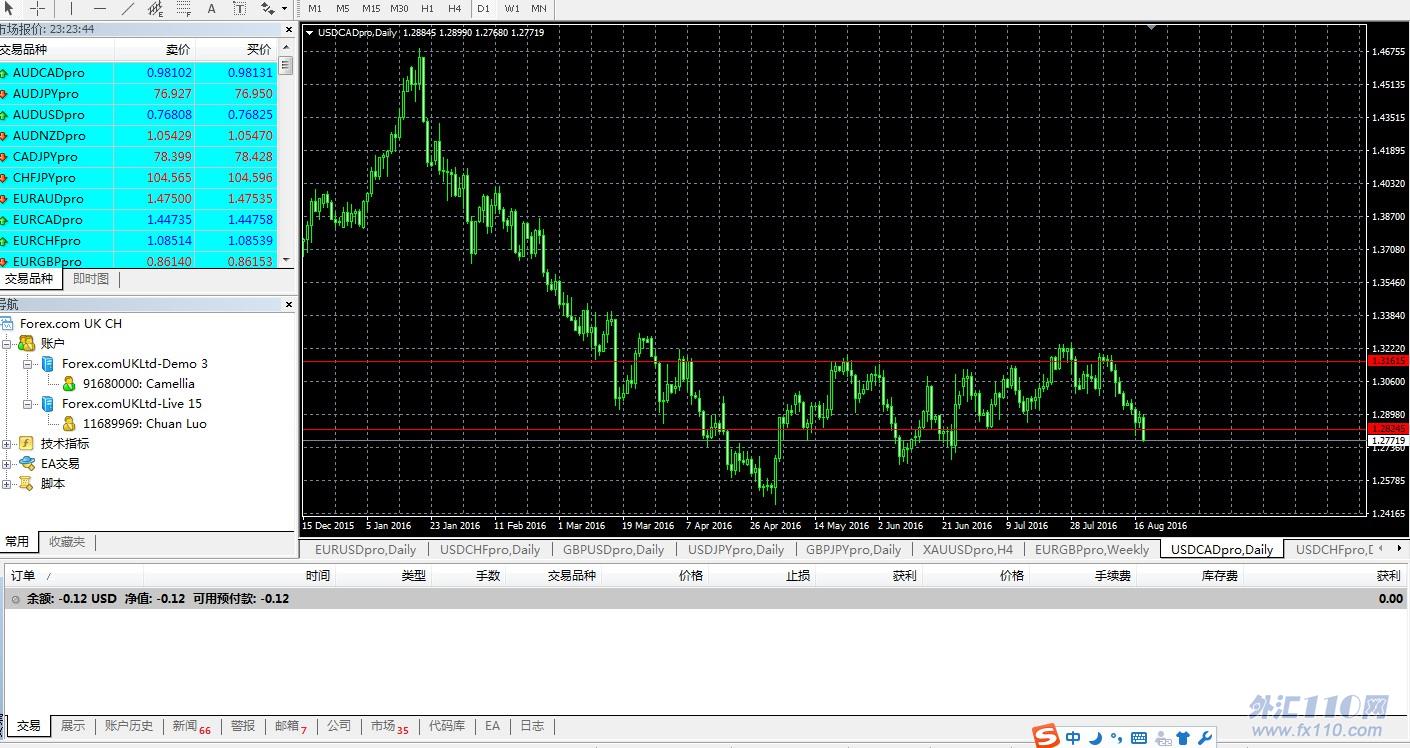1410x748 pixels.
Task: Expand the EA交易 tree node
Action: (x=7, y=463)
